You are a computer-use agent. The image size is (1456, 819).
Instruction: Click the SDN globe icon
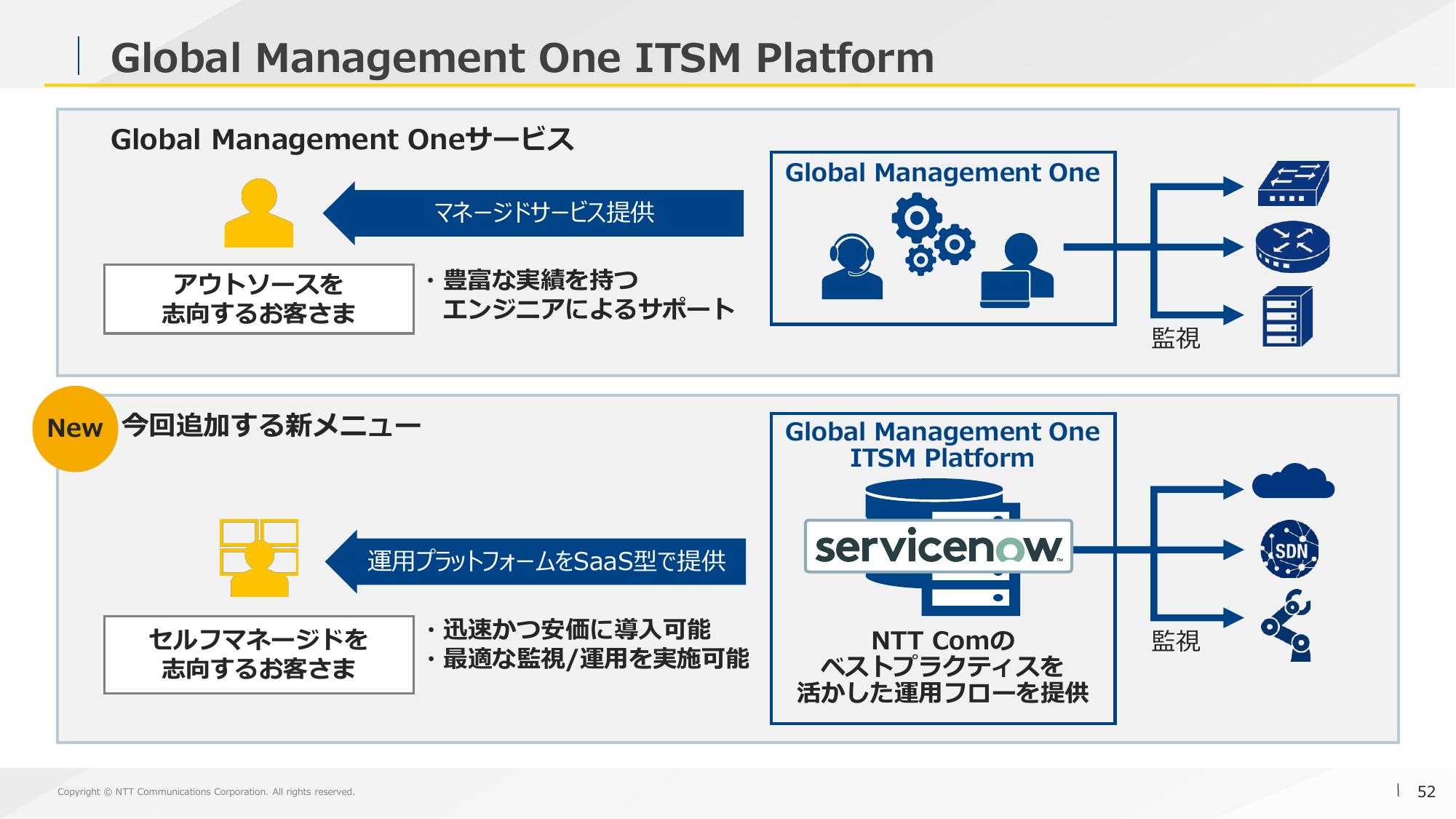tap(1290, 550)
